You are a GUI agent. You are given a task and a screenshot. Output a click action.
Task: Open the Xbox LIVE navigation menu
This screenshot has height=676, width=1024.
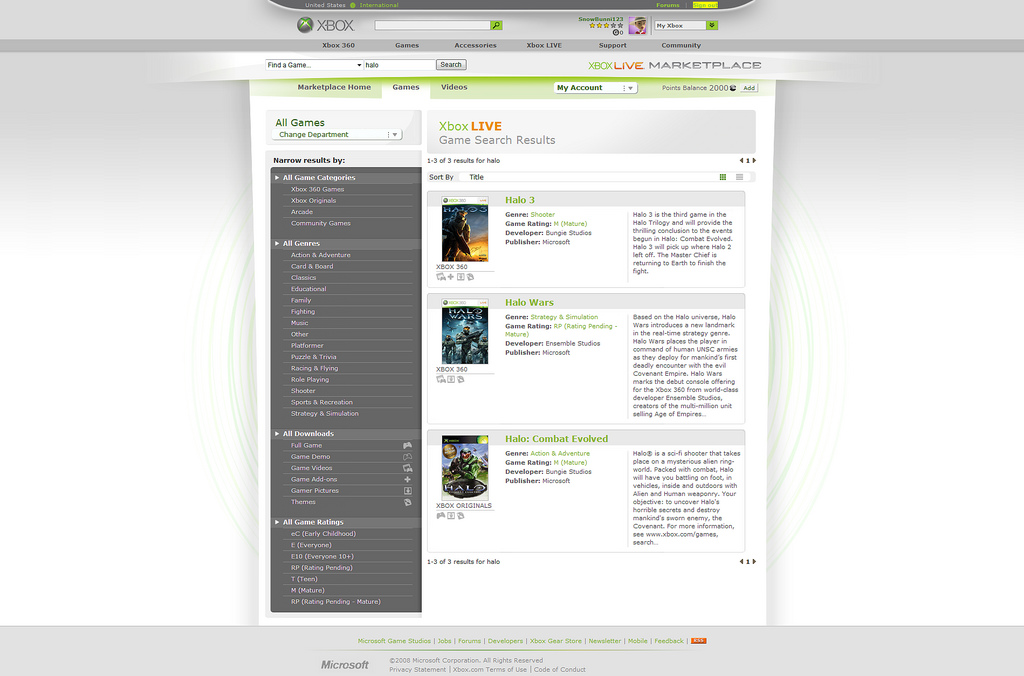(544, 46)
